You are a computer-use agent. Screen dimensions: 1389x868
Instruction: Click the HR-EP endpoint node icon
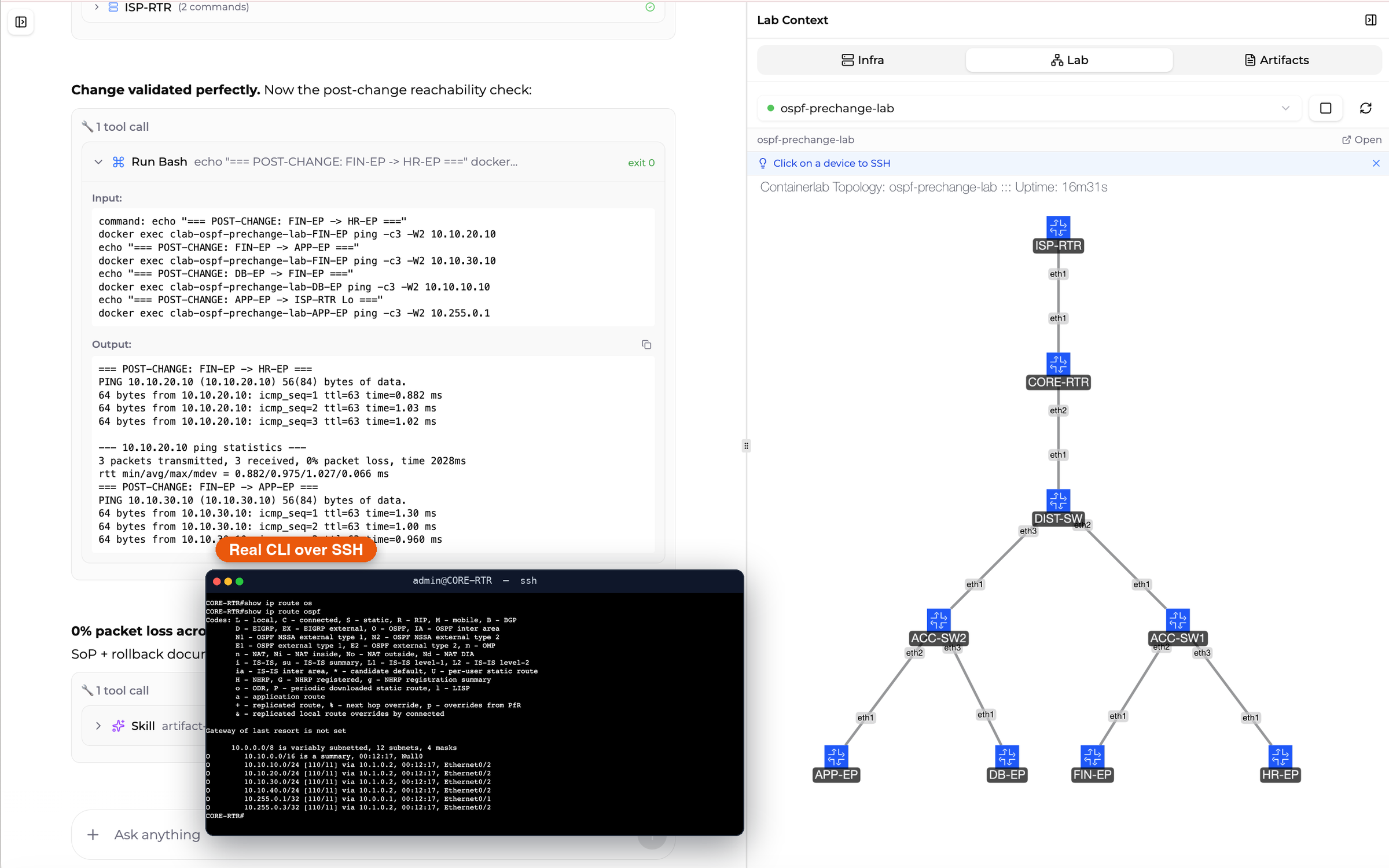click(1280, 756)
